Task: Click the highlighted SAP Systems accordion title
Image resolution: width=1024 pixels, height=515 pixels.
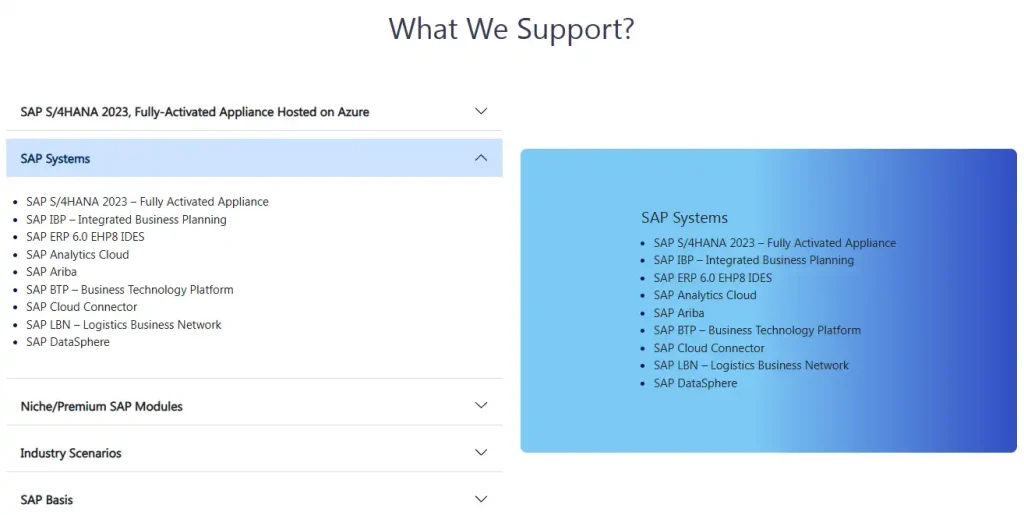Action: pos(56,159)
